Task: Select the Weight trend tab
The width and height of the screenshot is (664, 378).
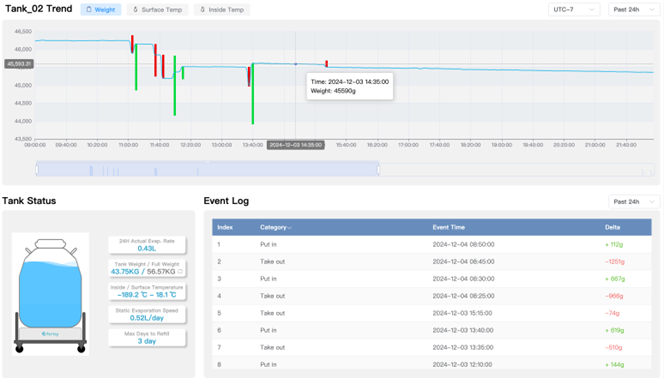Action: pyautogui.click(x=101, y=9)
